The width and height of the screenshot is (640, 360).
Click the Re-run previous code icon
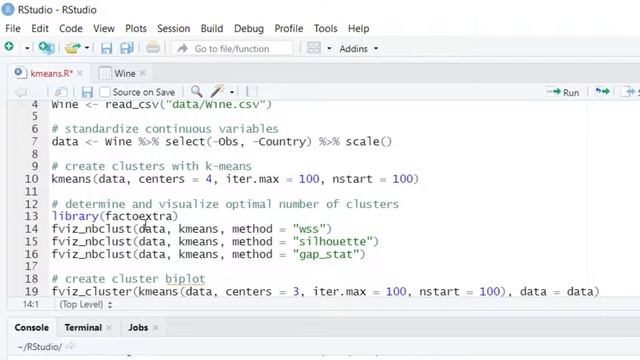click(602, 91)
